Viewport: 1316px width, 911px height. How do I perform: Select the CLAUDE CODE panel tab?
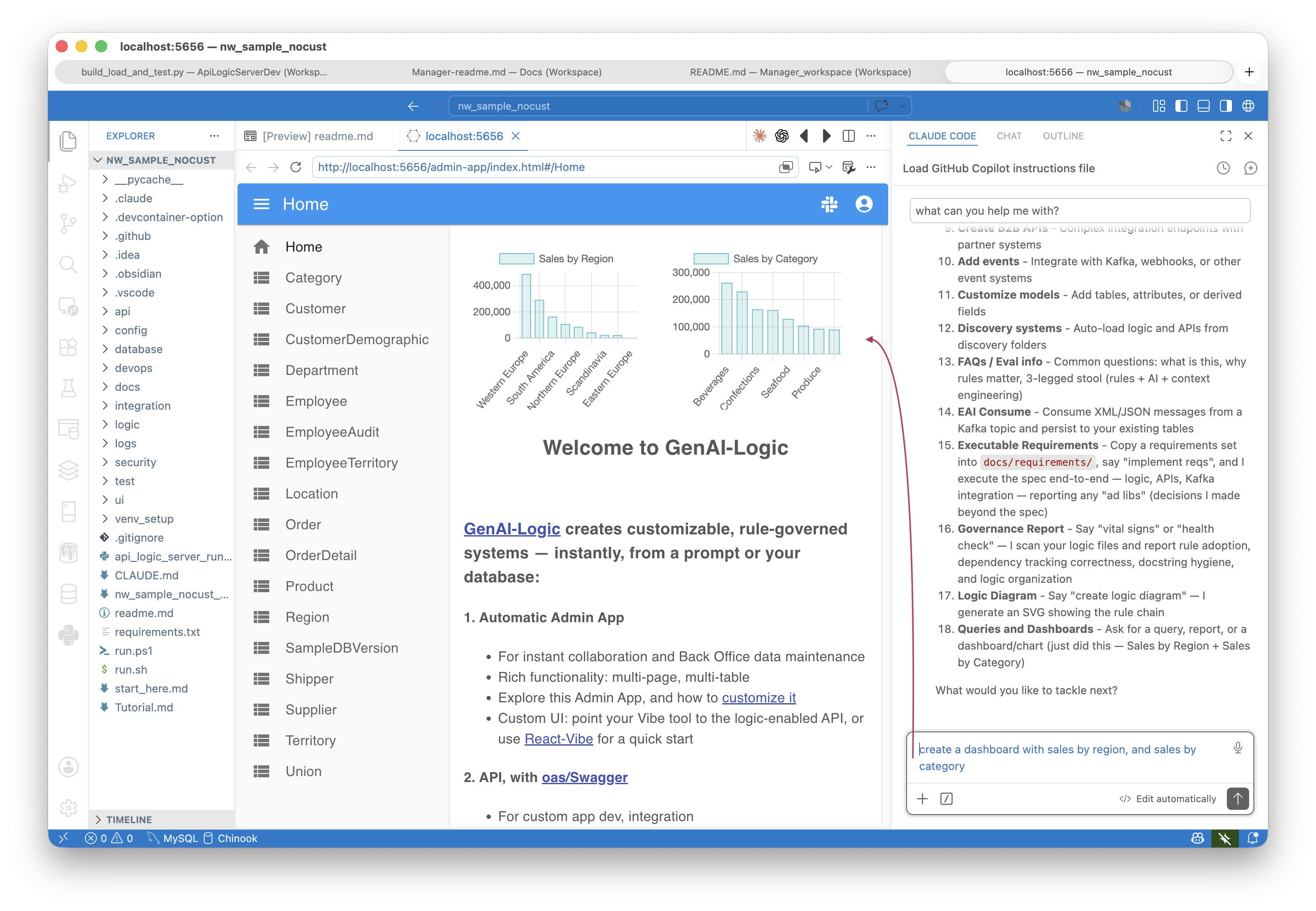tap(941, 136)
